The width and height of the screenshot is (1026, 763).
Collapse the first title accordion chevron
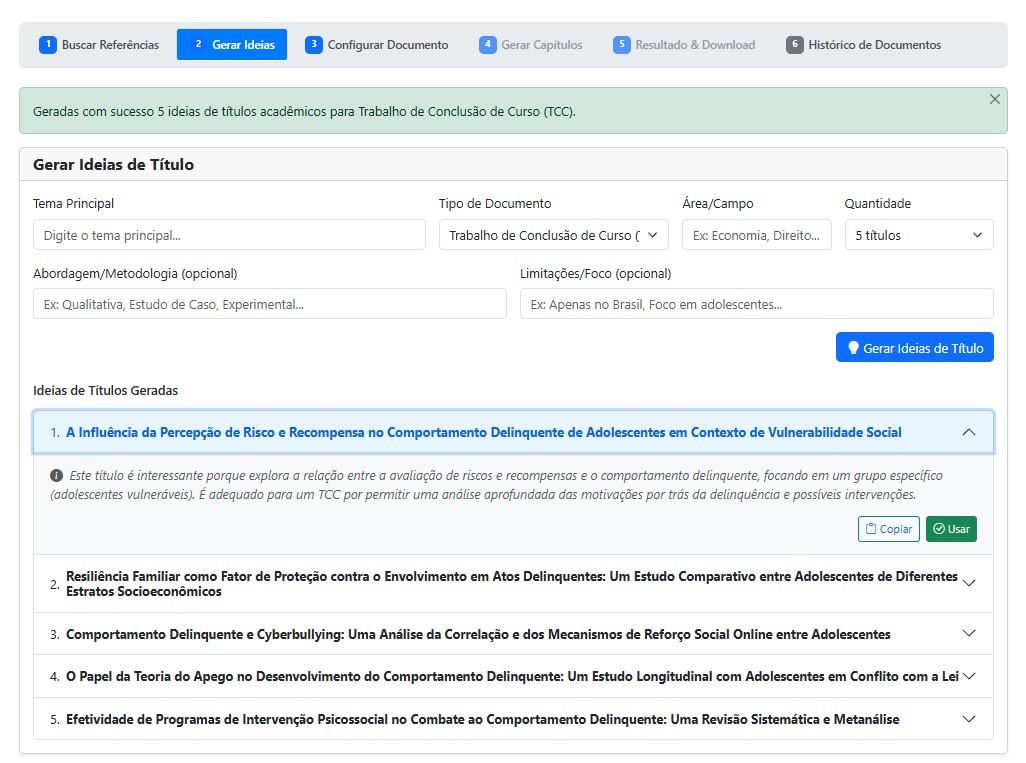tap(967, 433)
